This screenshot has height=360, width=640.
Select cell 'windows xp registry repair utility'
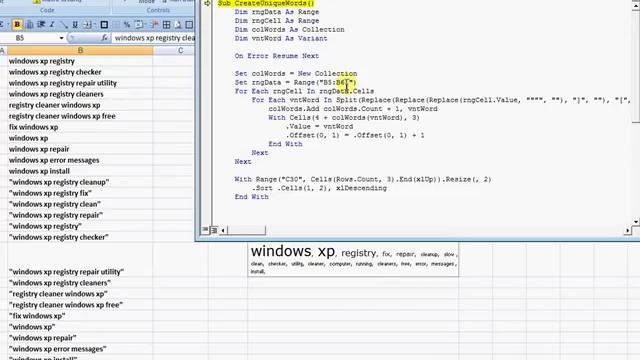80,83
